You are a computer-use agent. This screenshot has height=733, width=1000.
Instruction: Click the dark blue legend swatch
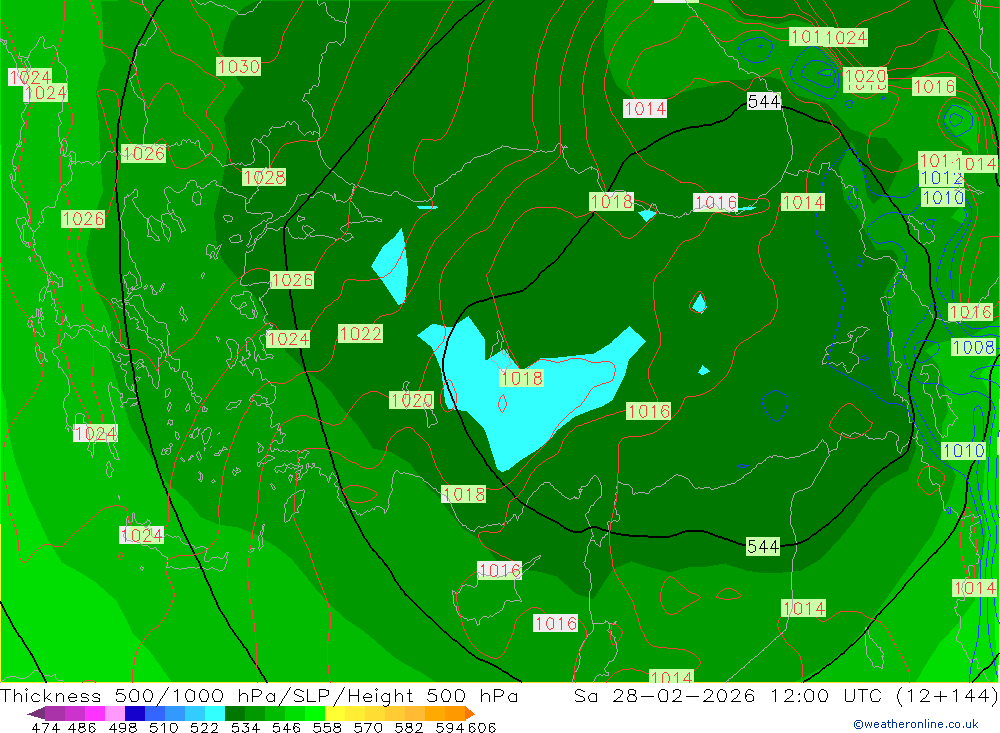coord(135,713)
